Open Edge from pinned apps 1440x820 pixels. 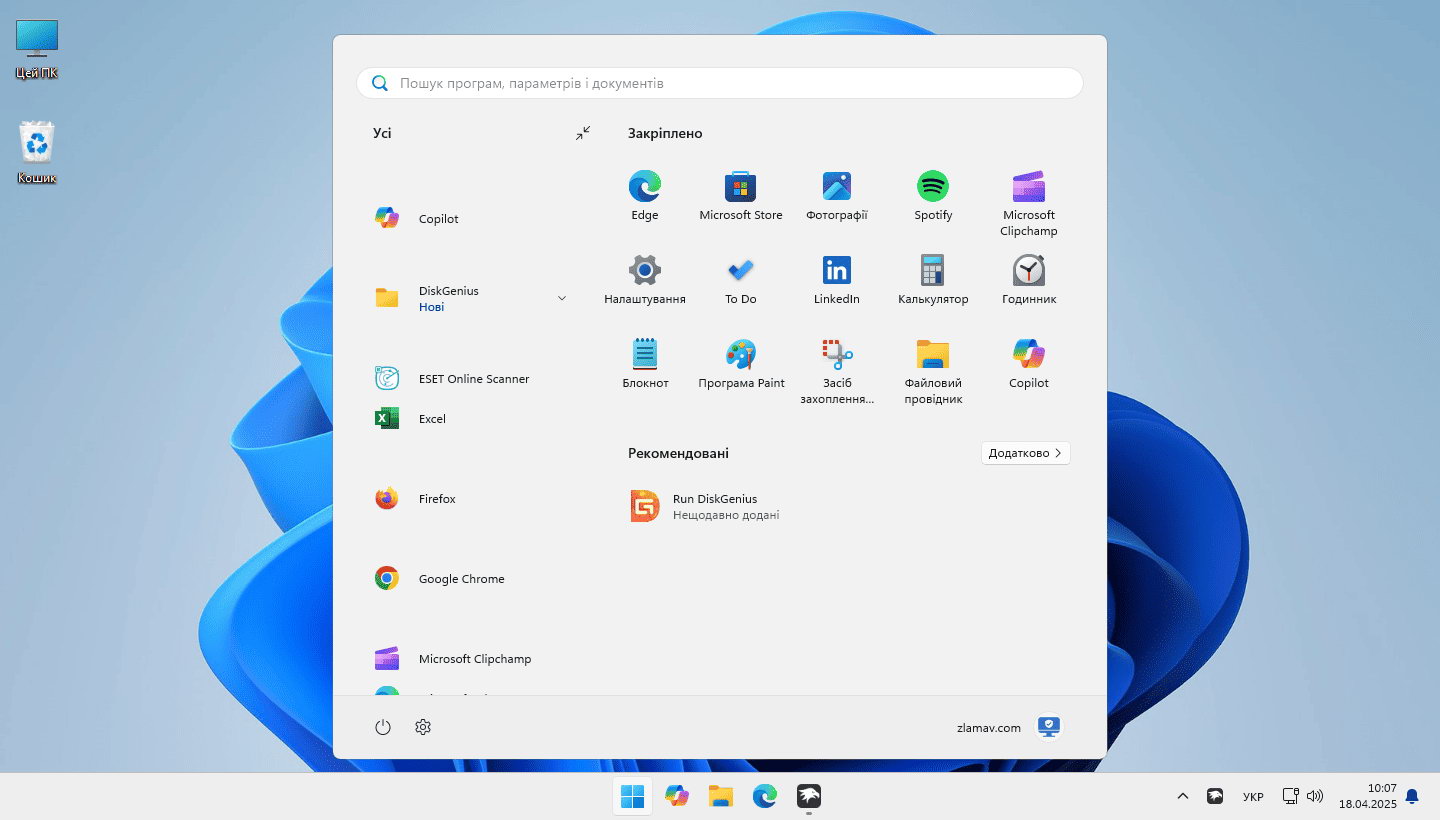[645, 196]
